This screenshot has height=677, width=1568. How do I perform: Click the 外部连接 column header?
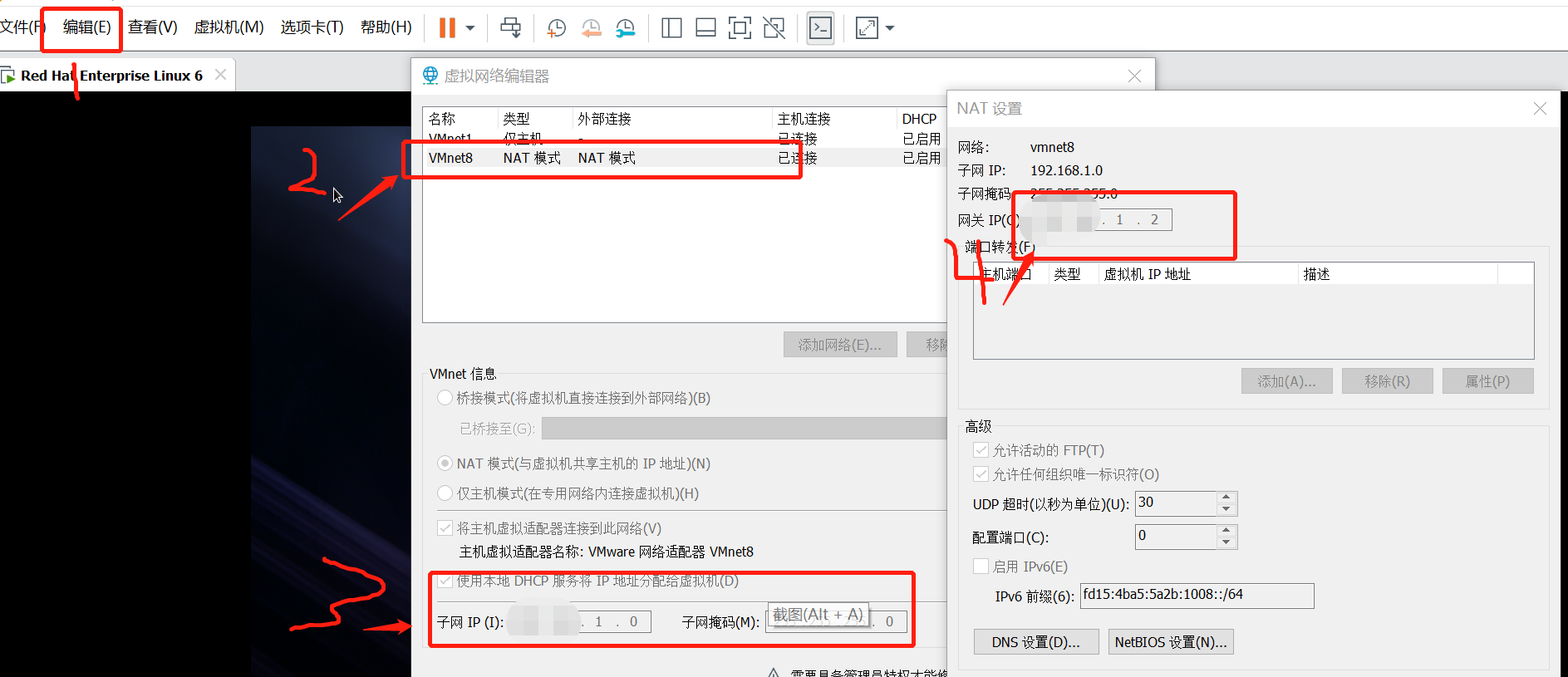point(672,119)
